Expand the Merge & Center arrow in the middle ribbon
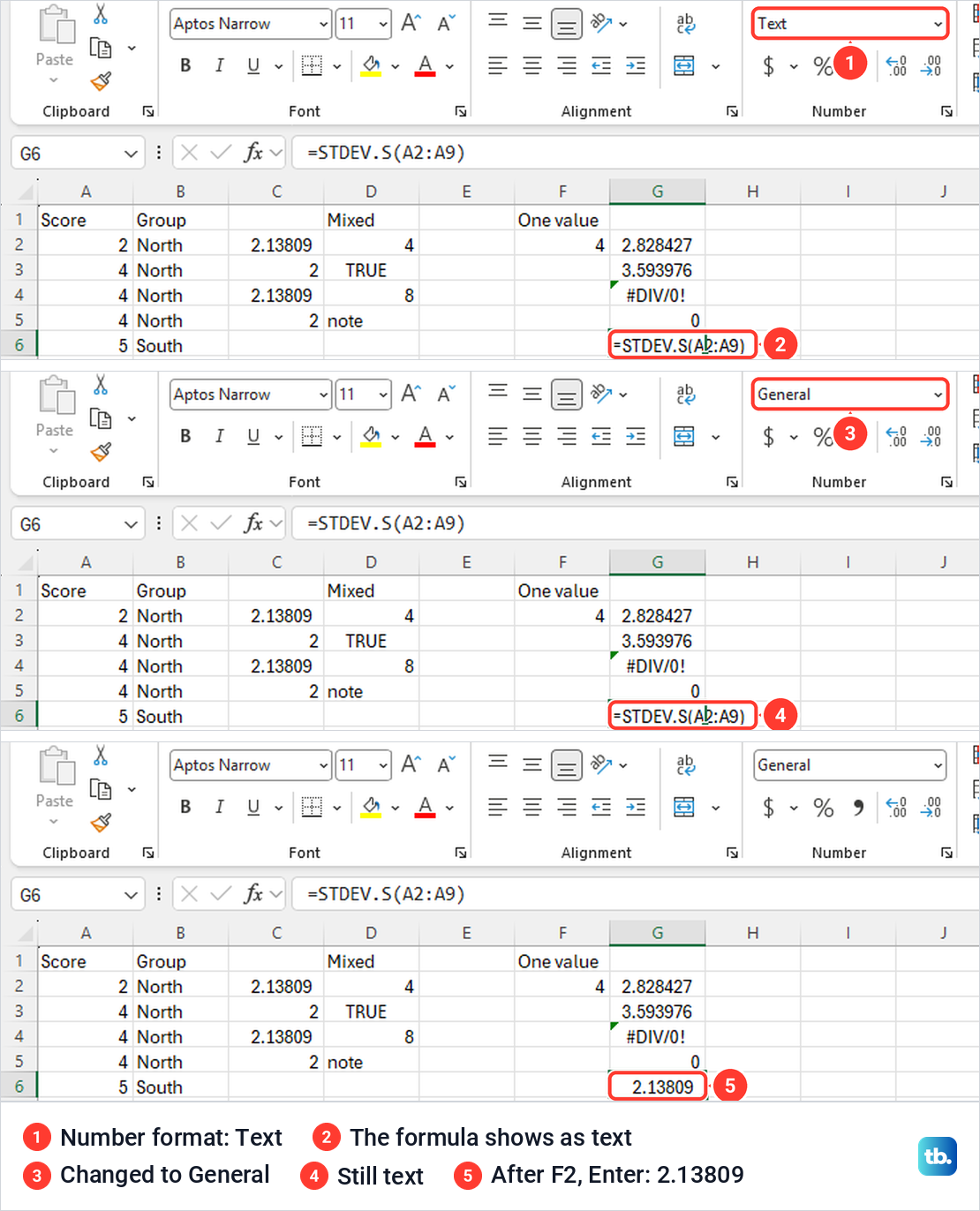 coord(715,437)
